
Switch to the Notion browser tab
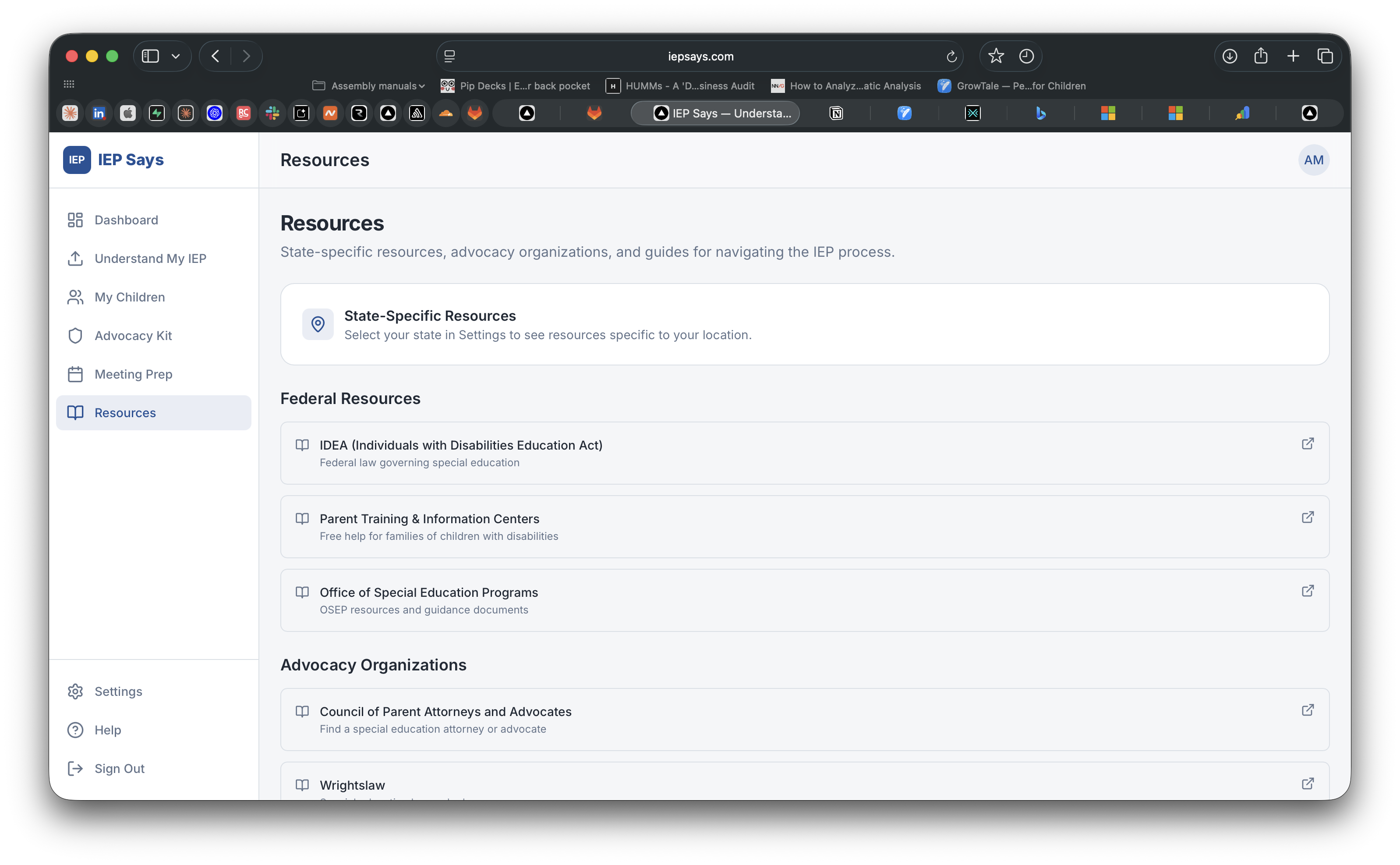835,113
